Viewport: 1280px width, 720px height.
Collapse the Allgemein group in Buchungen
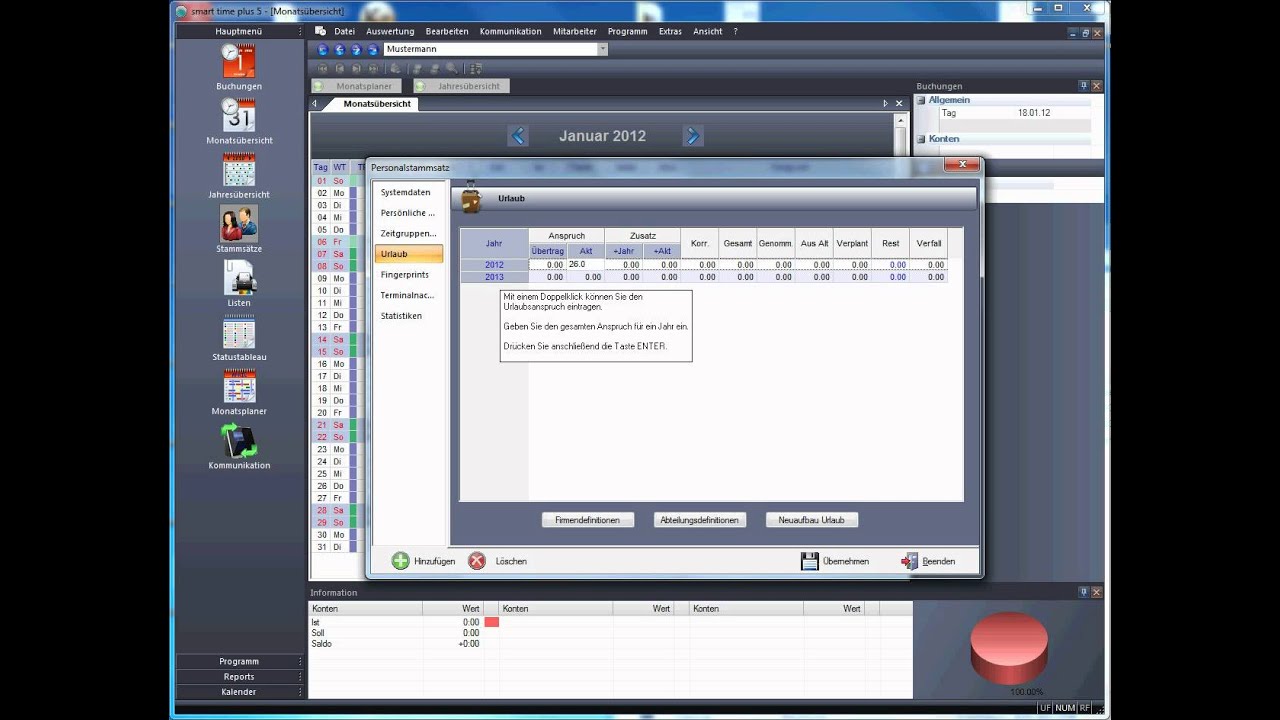coord(921,100)
